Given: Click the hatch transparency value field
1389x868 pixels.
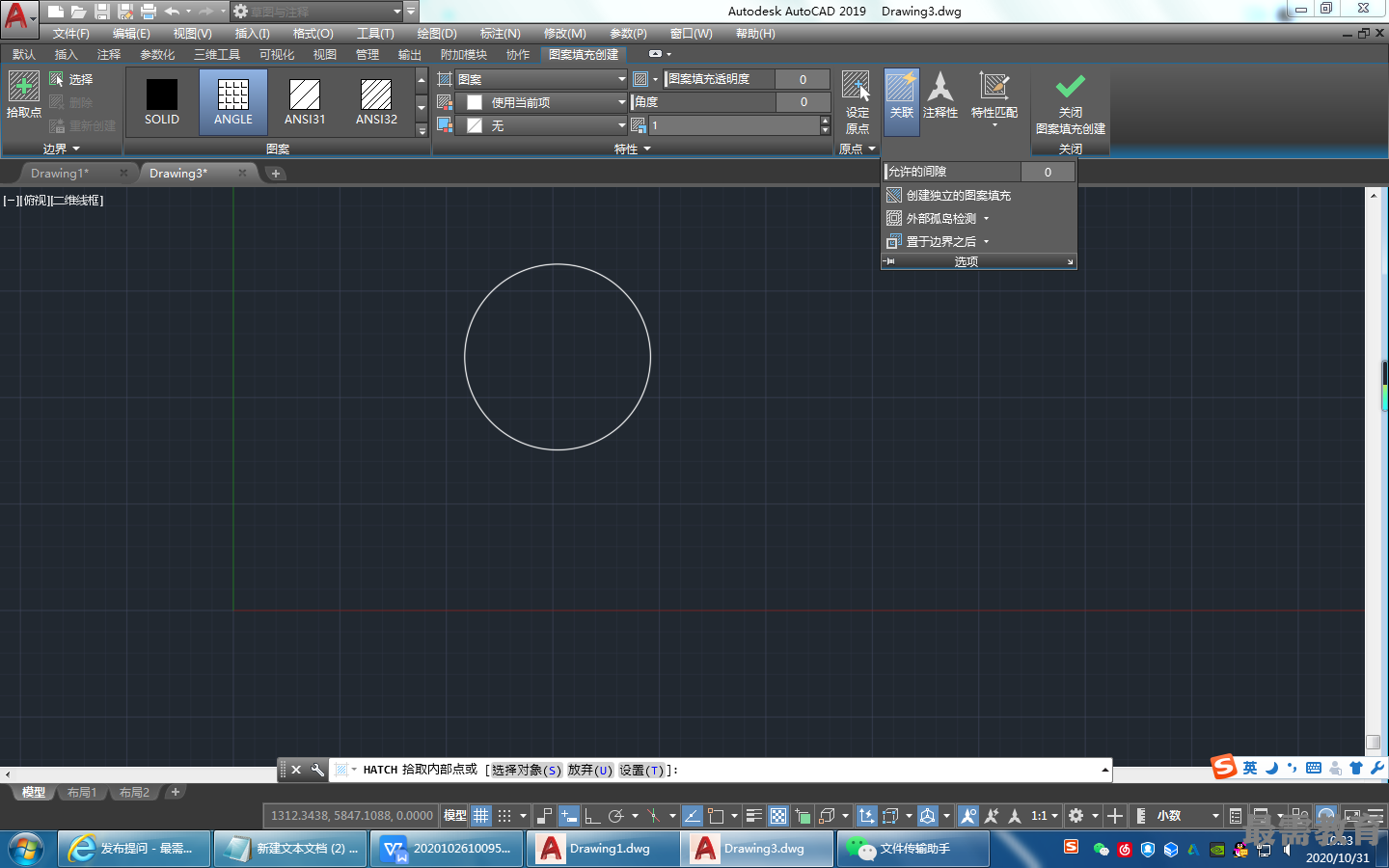Looking at the screenshot, I should point(803,79).
